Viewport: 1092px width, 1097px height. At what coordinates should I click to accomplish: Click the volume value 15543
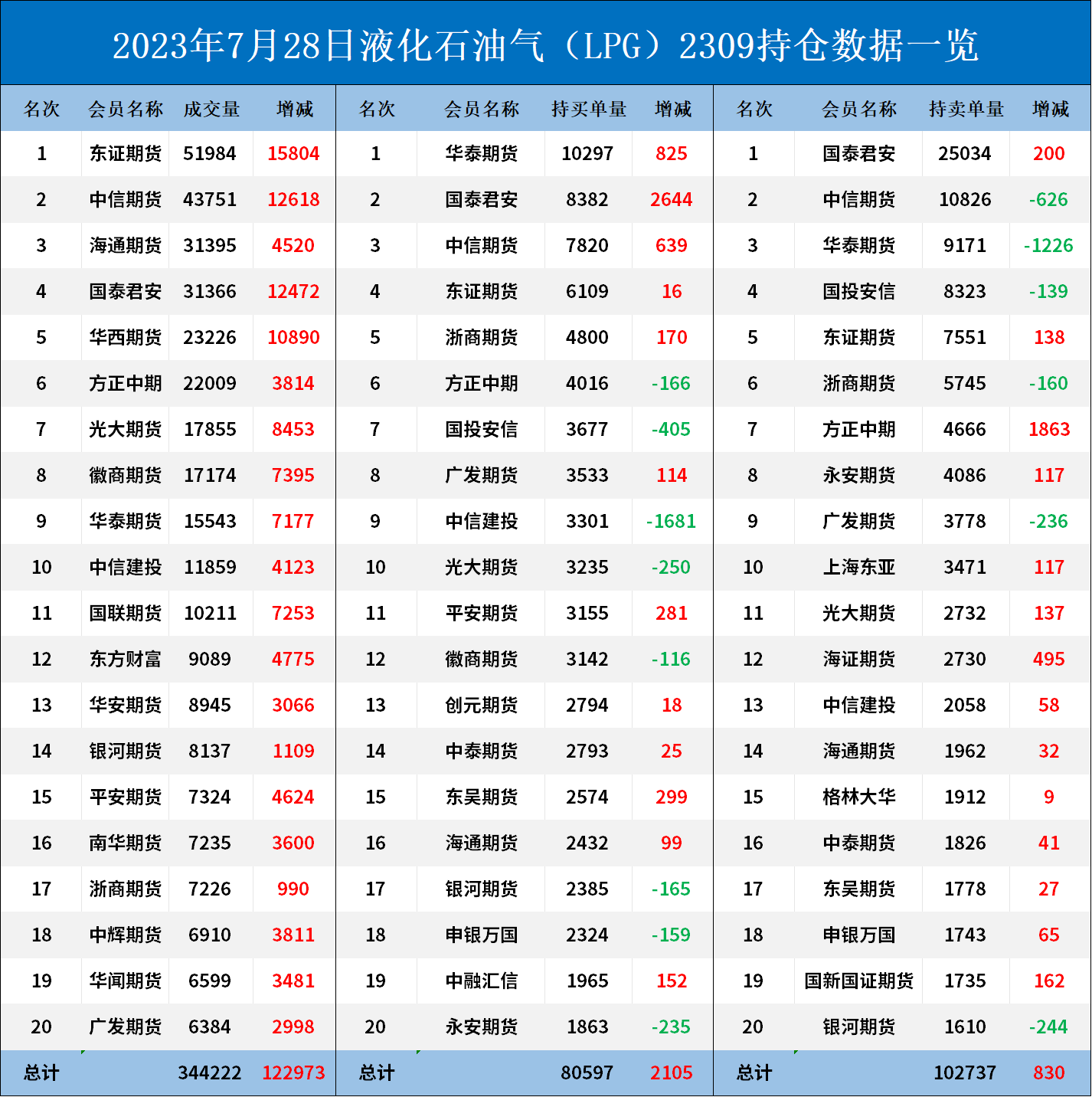point(210,522)
